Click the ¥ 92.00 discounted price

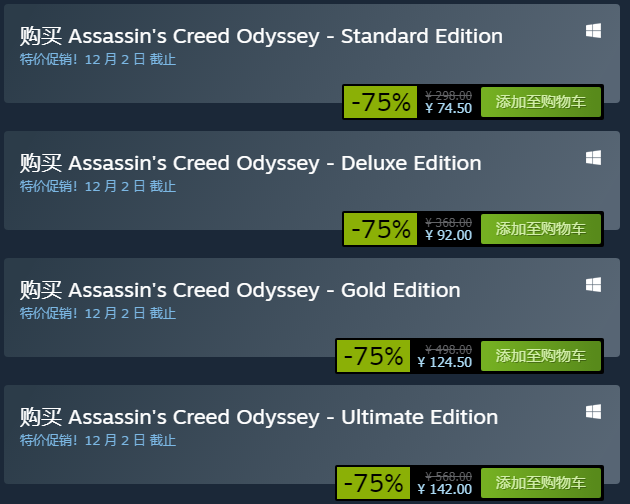[448, 235]
